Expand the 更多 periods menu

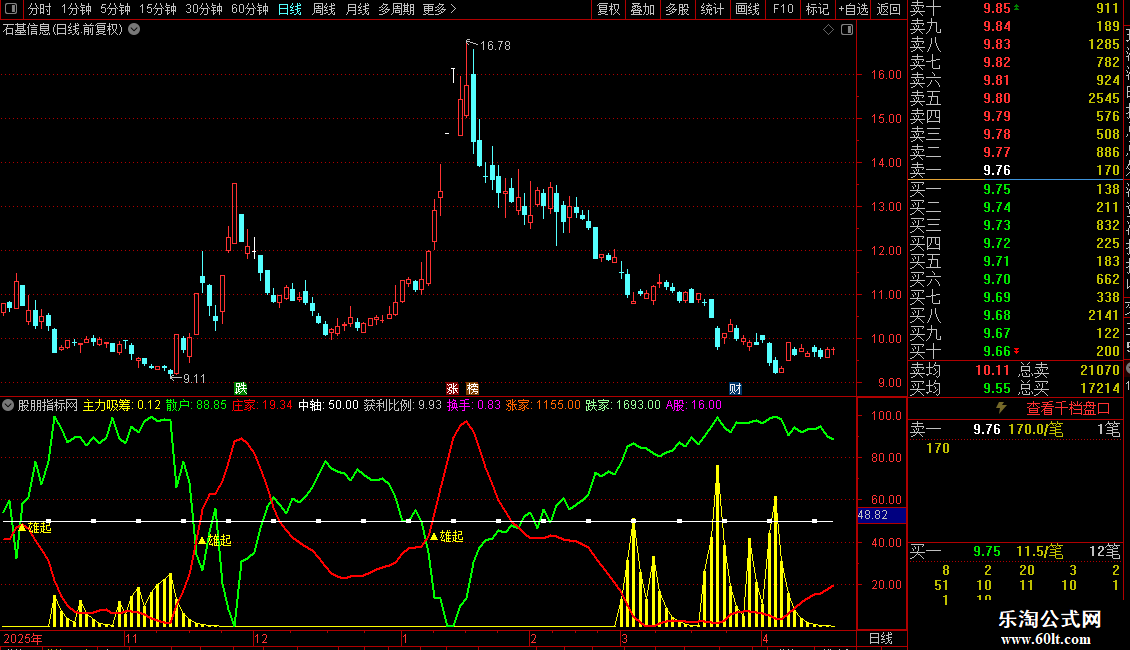[x=439, y=9]
